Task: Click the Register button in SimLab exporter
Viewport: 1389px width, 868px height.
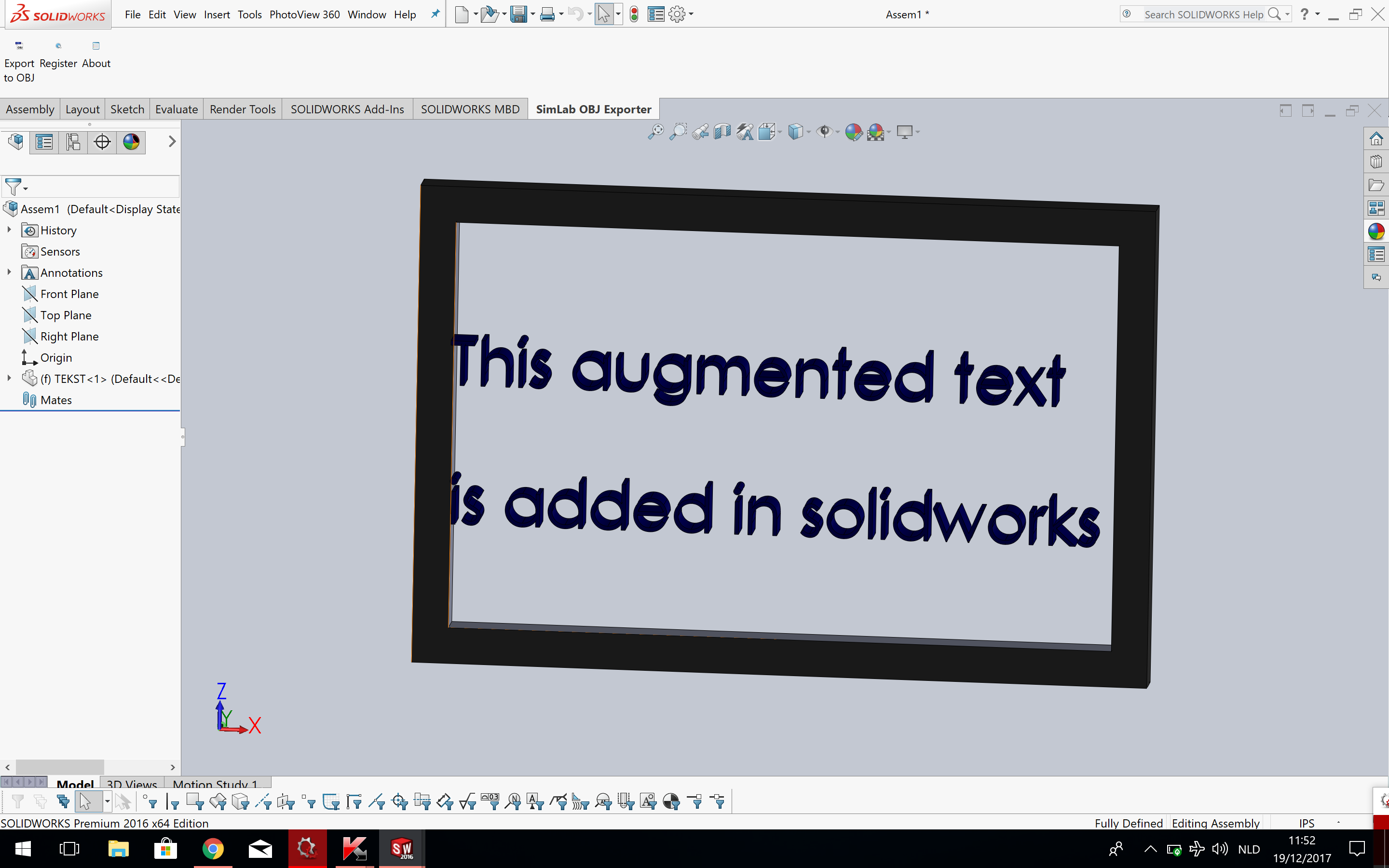Action: click(x=57, y=54)
